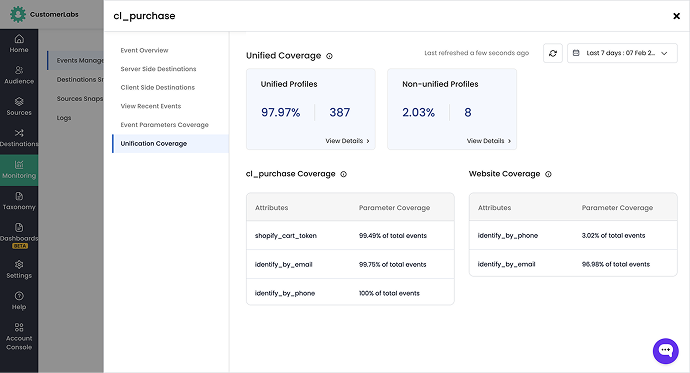This screenshot has width=690, height=373.
Task: Click 'Last refreshed a few seconds ago' text
Action: (x=477, y=53)
